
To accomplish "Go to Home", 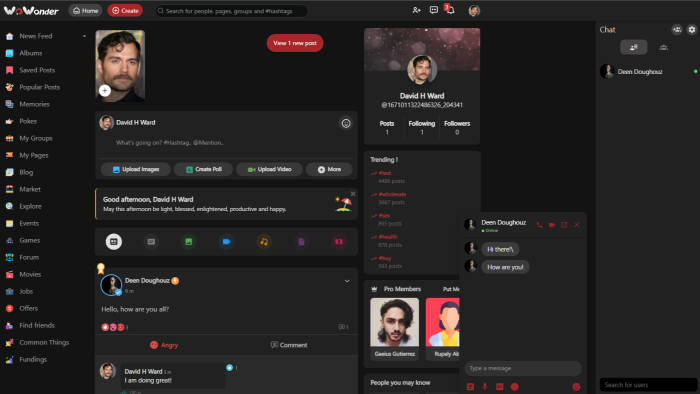I will (x=85, y=10).
